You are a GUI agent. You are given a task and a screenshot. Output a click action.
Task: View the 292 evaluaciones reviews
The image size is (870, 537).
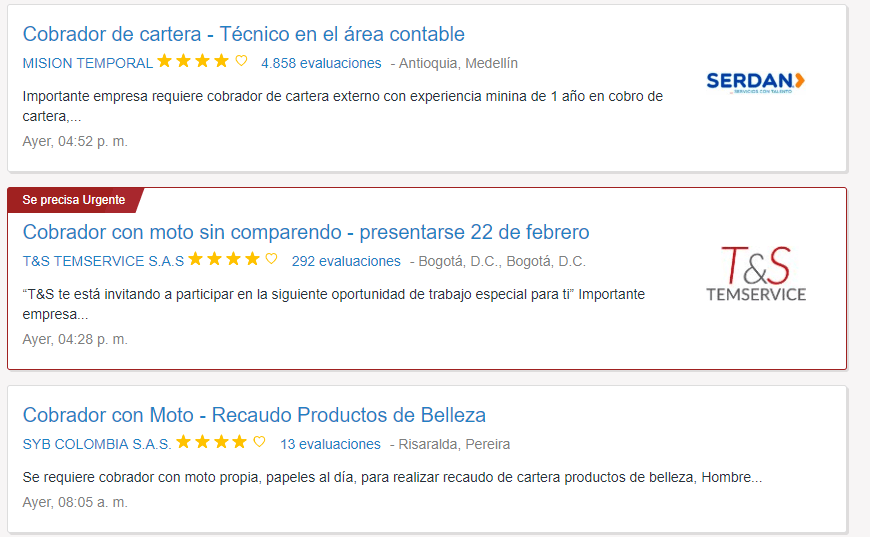click(x=346, y=261)
